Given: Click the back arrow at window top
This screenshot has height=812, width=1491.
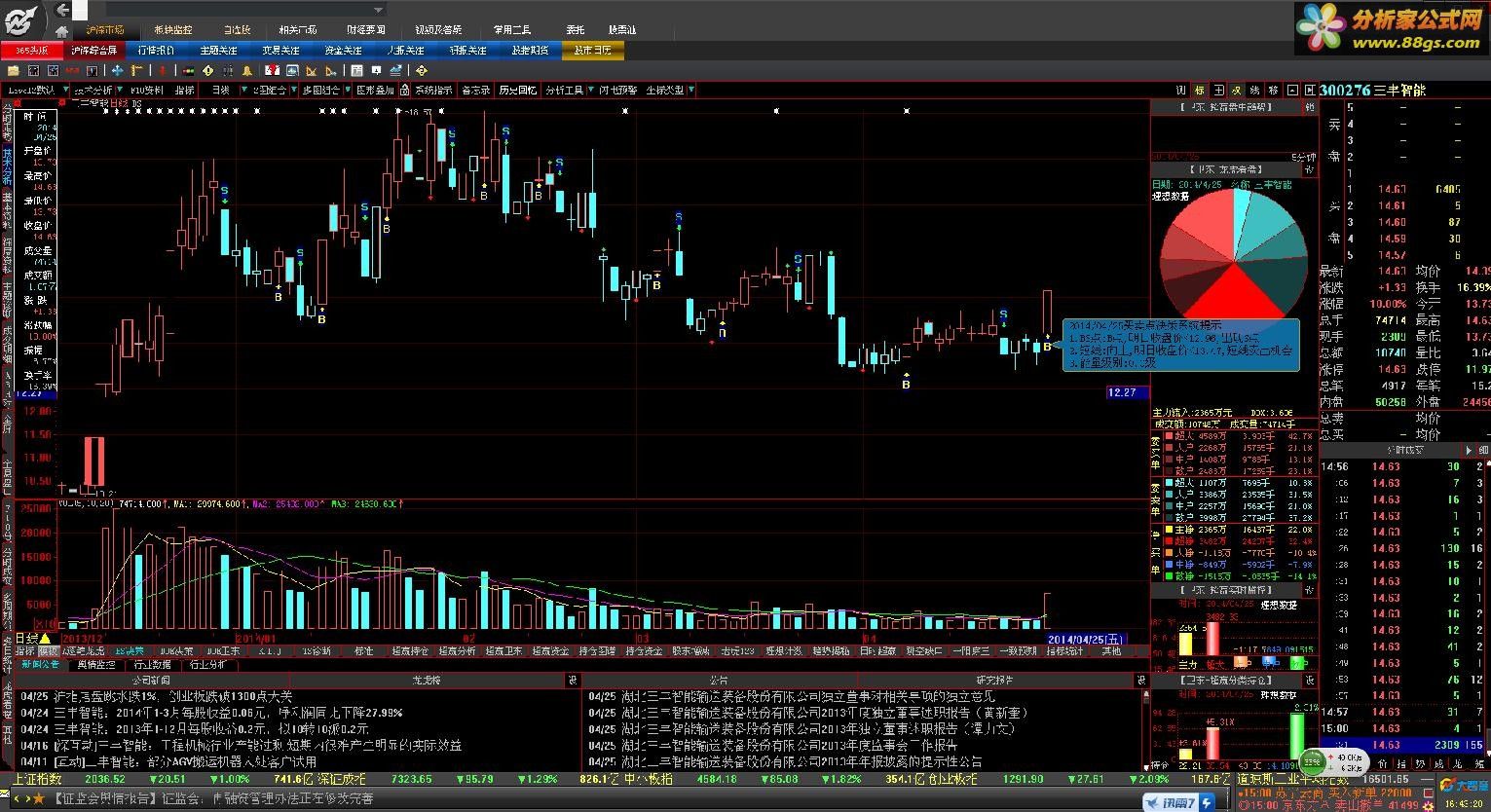Looking at the screenshot, I should [x=62, y=11].
